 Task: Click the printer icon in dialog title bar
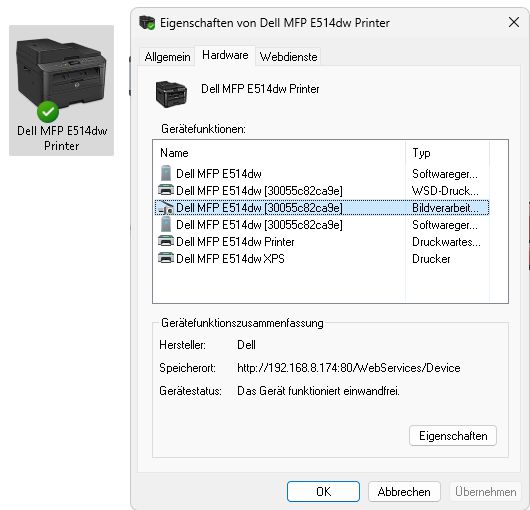point(147,23)
